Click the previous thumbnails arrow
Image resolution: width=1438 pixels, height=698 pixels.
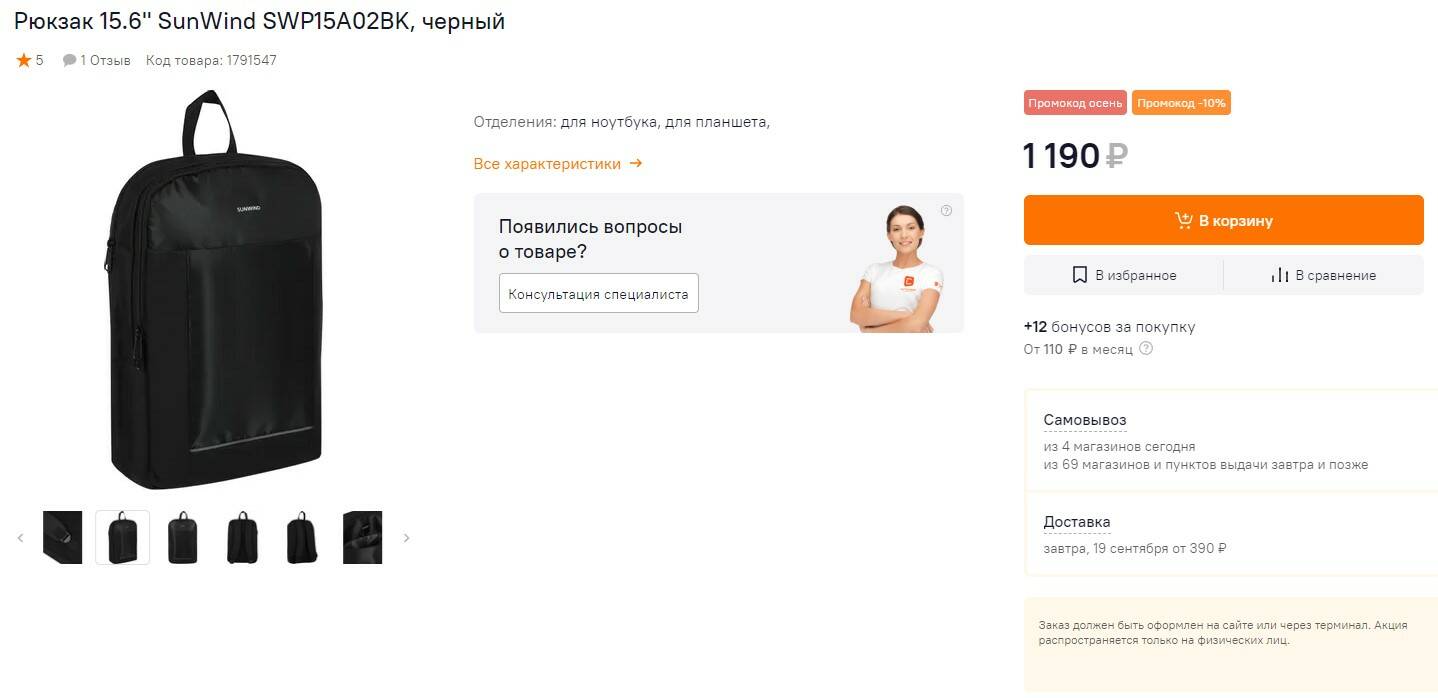20,538
